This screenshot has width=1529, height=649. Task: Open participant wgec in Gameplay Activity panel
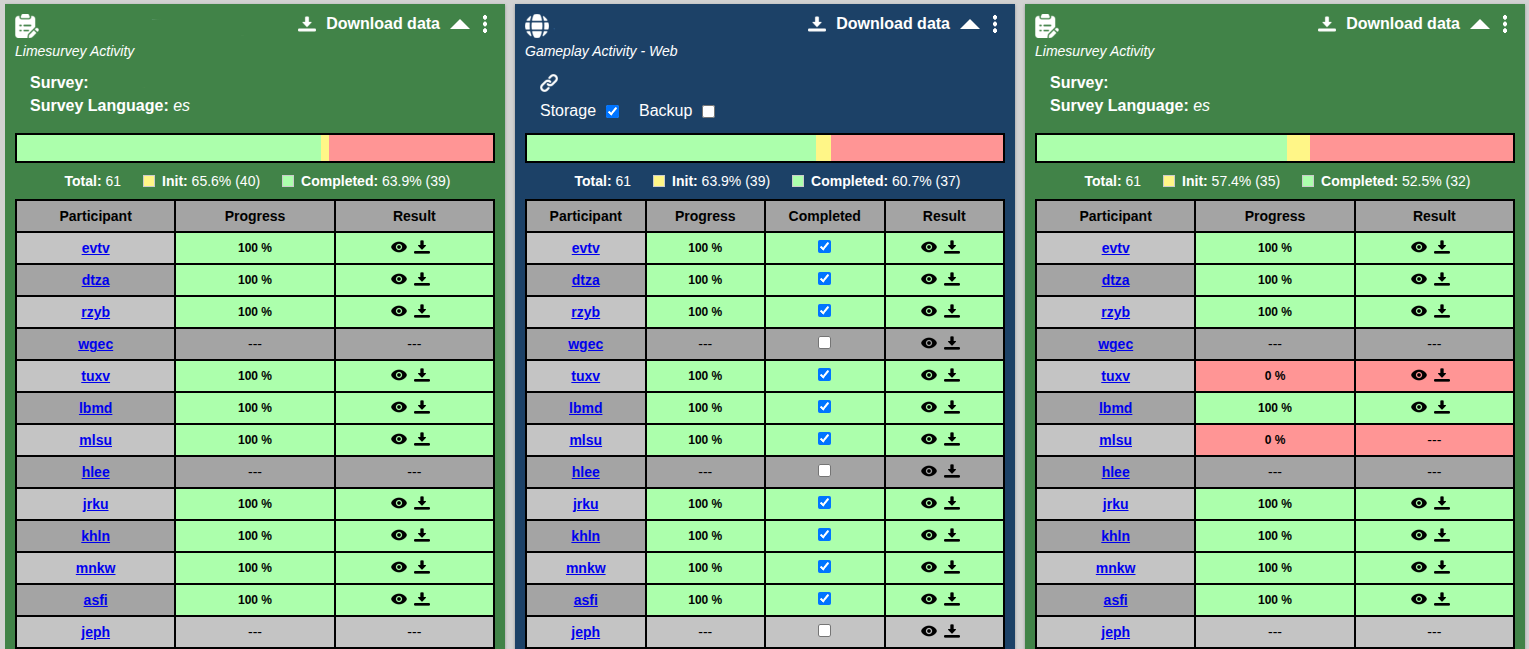pos(586,344)
